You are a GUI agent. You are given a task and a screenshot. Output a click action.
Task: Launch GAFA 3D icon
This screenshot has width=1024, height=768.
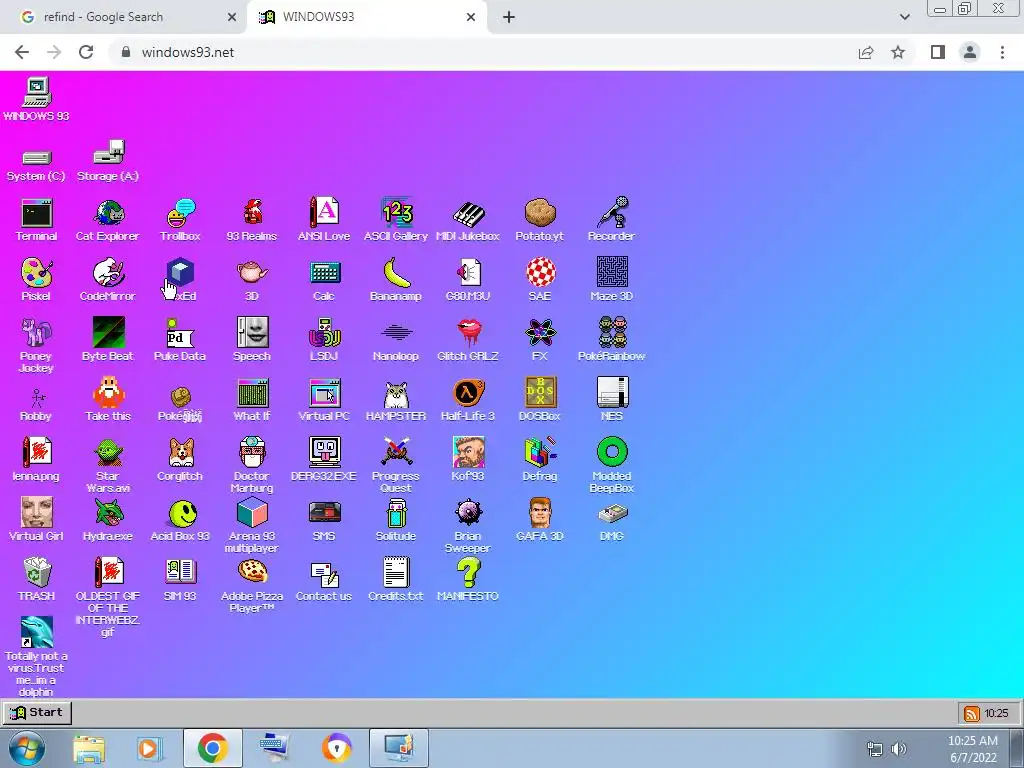(540, 520)
